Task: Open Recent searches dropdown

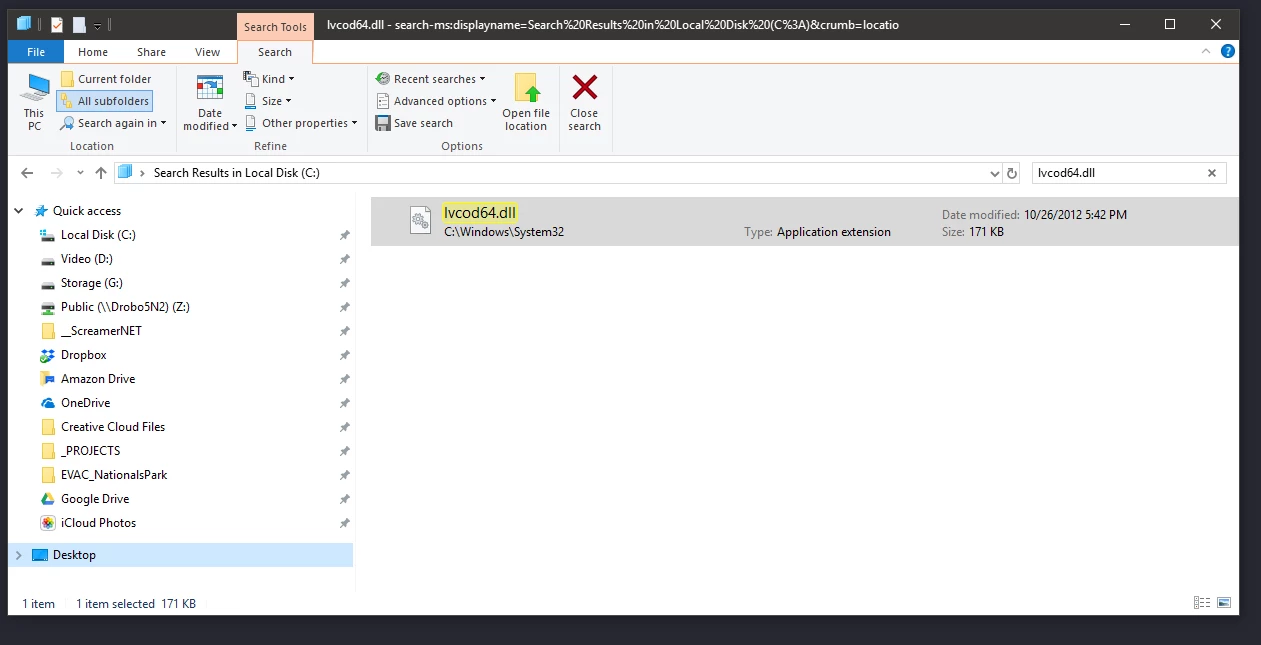Action: pyautogui.click(x=430, y=79)
